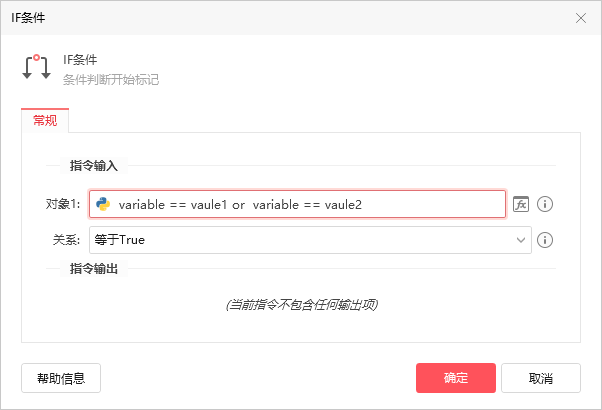This screenshot has width=602, height=410.
Task: Close the IF条件 dialog window
Action: click(581, 17)
